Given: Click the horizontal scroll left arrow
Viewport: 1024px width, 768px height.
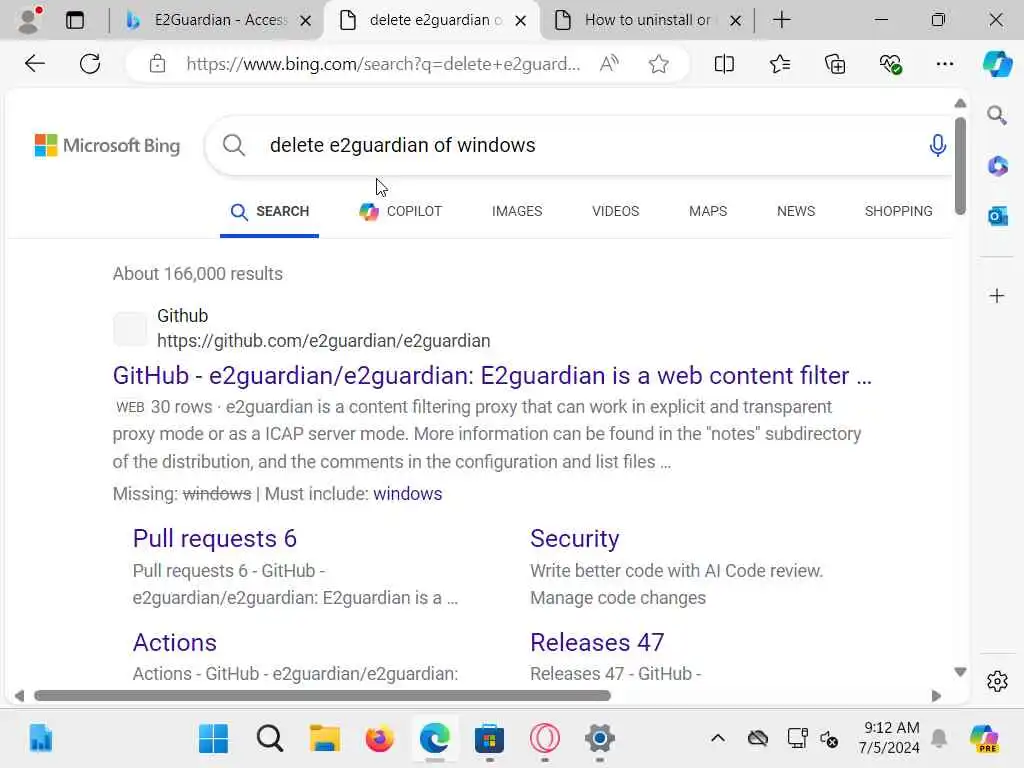Looking at the screenshot, I should point(20,696).
